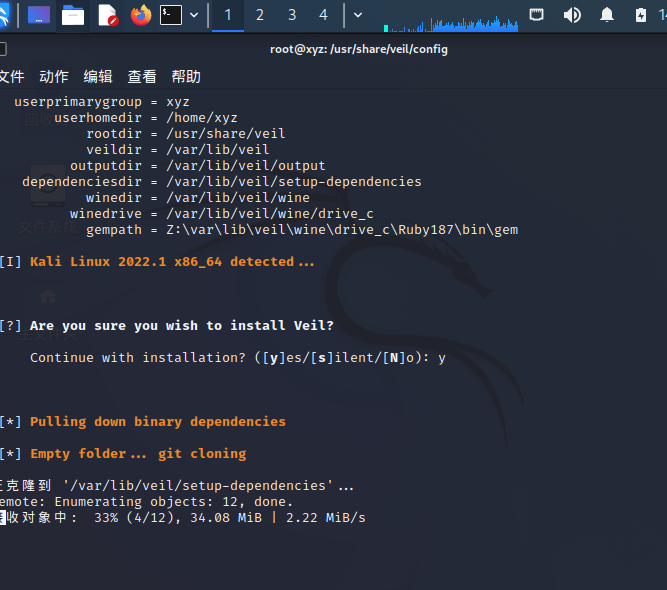Open the 查看 (View) terminal menu
The image size is (667, 590).
pyautogui.click(x=142, y=77)
